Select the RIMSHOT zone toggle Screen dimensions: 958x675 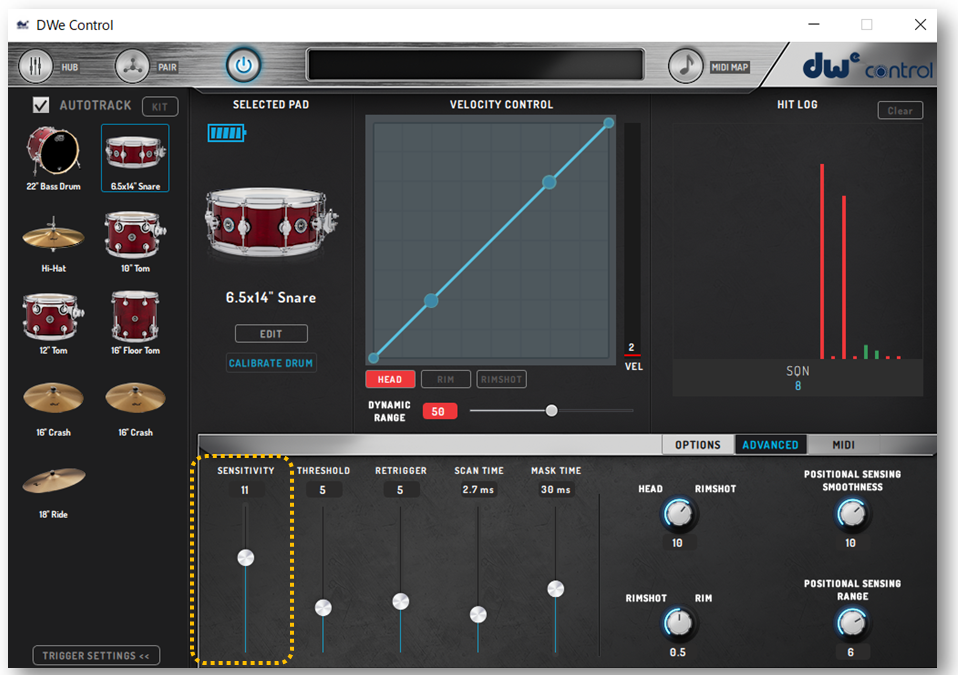point(501,379)
